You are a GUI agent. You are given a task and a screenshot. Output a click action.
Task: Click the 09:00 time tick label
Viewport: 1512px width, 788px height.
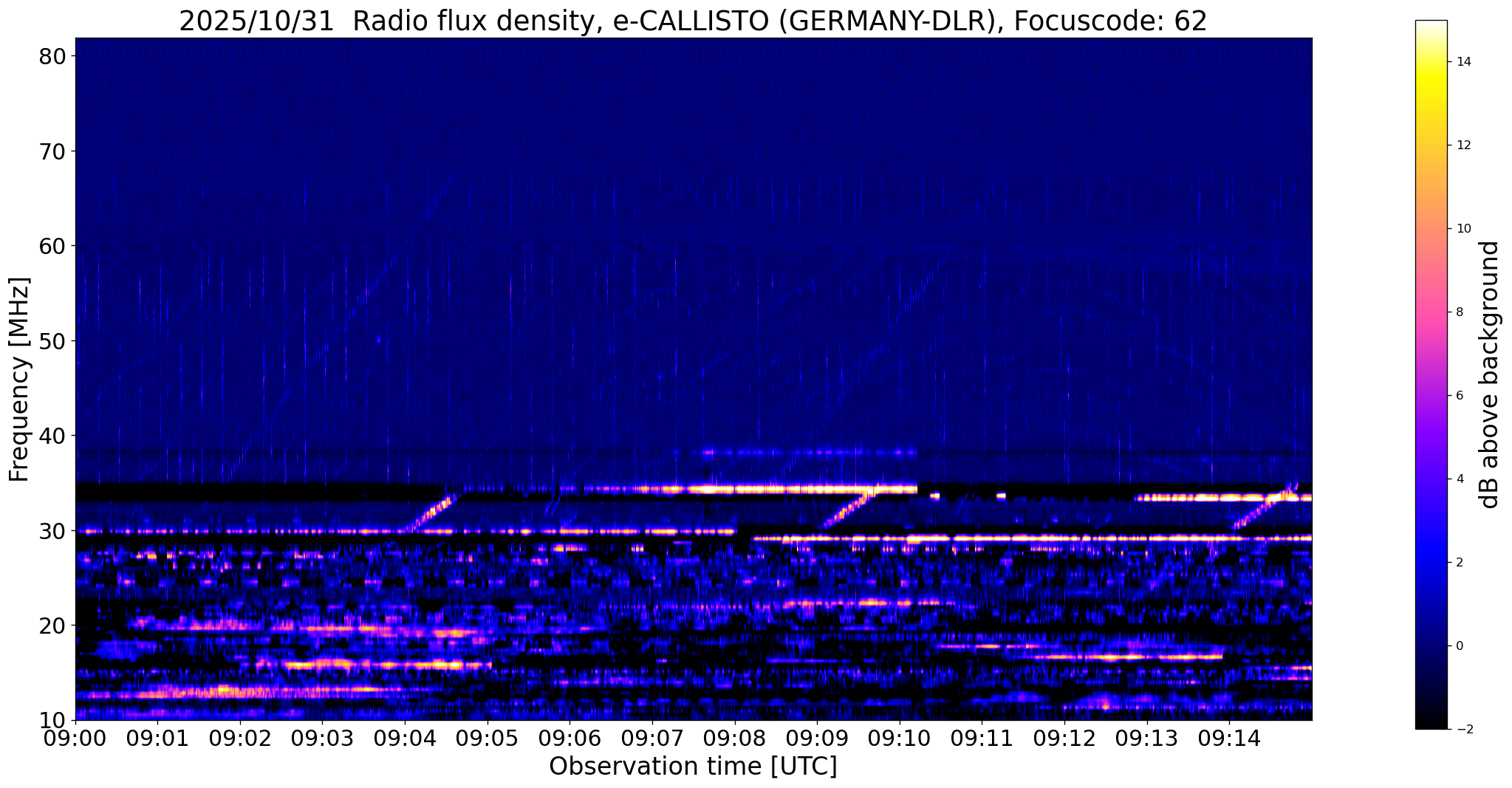(75, 738)
